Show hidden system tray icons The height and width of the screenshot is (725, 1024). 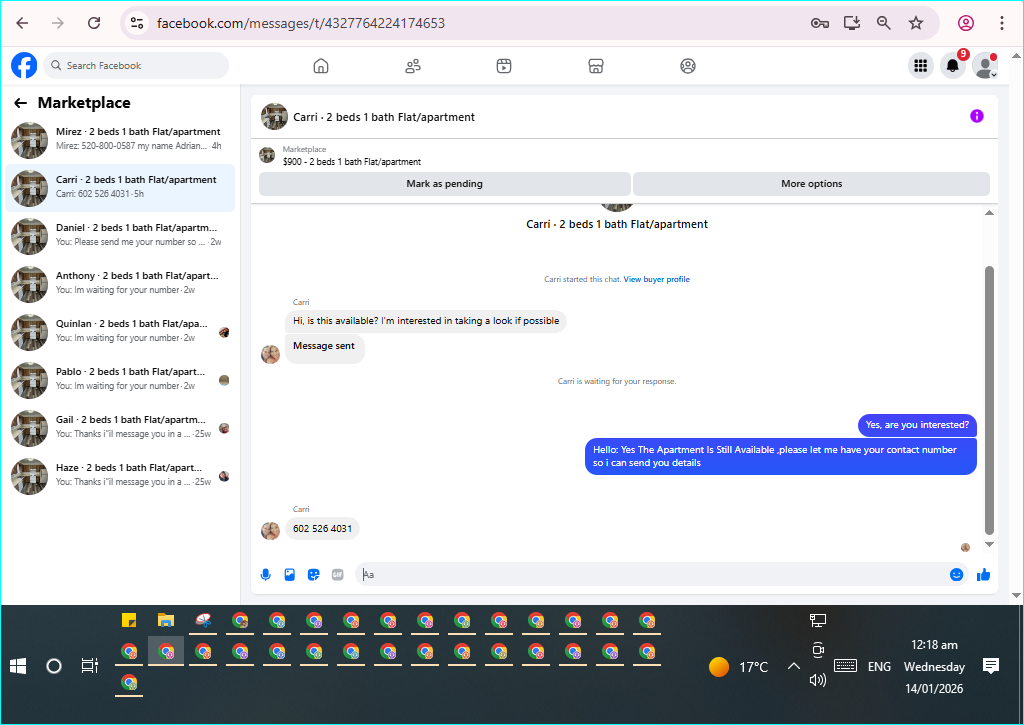click(793, 666)
